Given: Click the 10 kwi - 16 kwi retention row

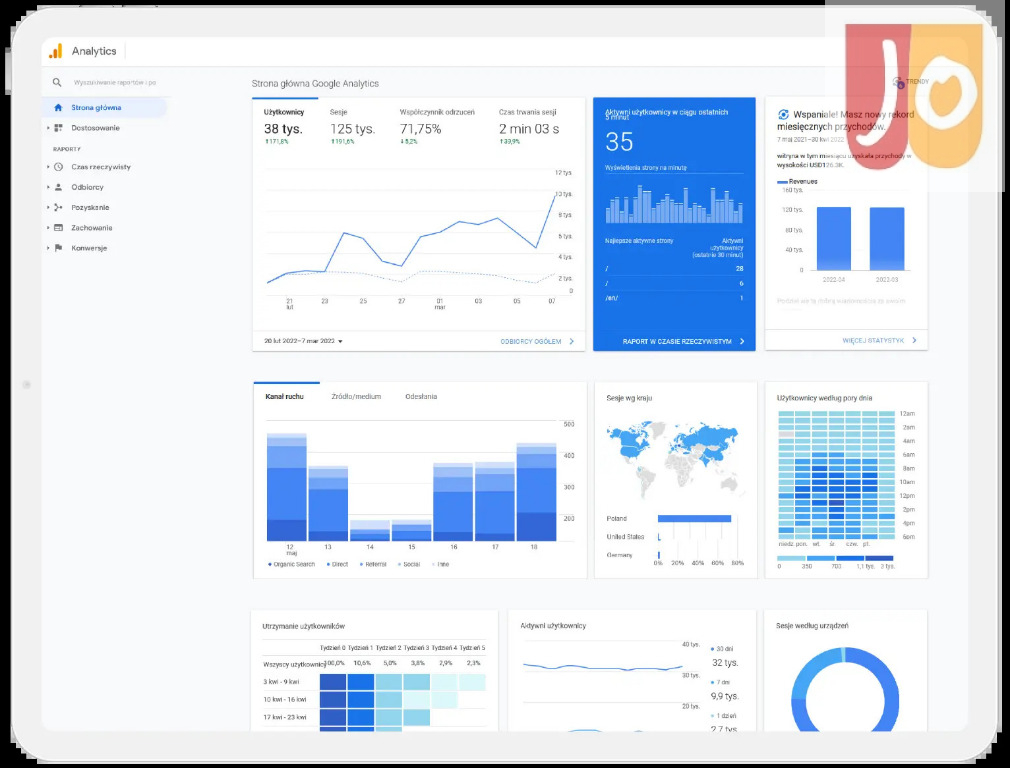Looking at the screenshot, I should pos(374,700).
